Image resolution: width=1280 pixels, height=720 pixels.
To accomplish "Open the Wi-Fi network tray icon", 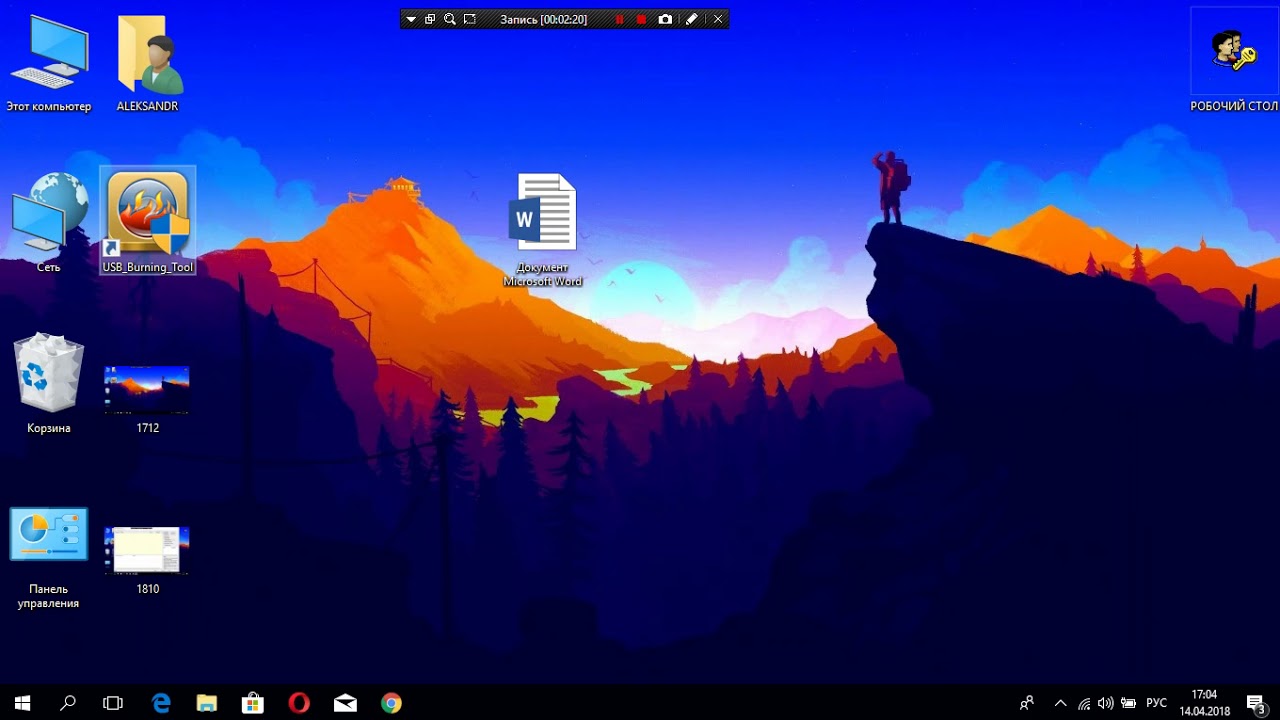I will [x=1084, y=703].
